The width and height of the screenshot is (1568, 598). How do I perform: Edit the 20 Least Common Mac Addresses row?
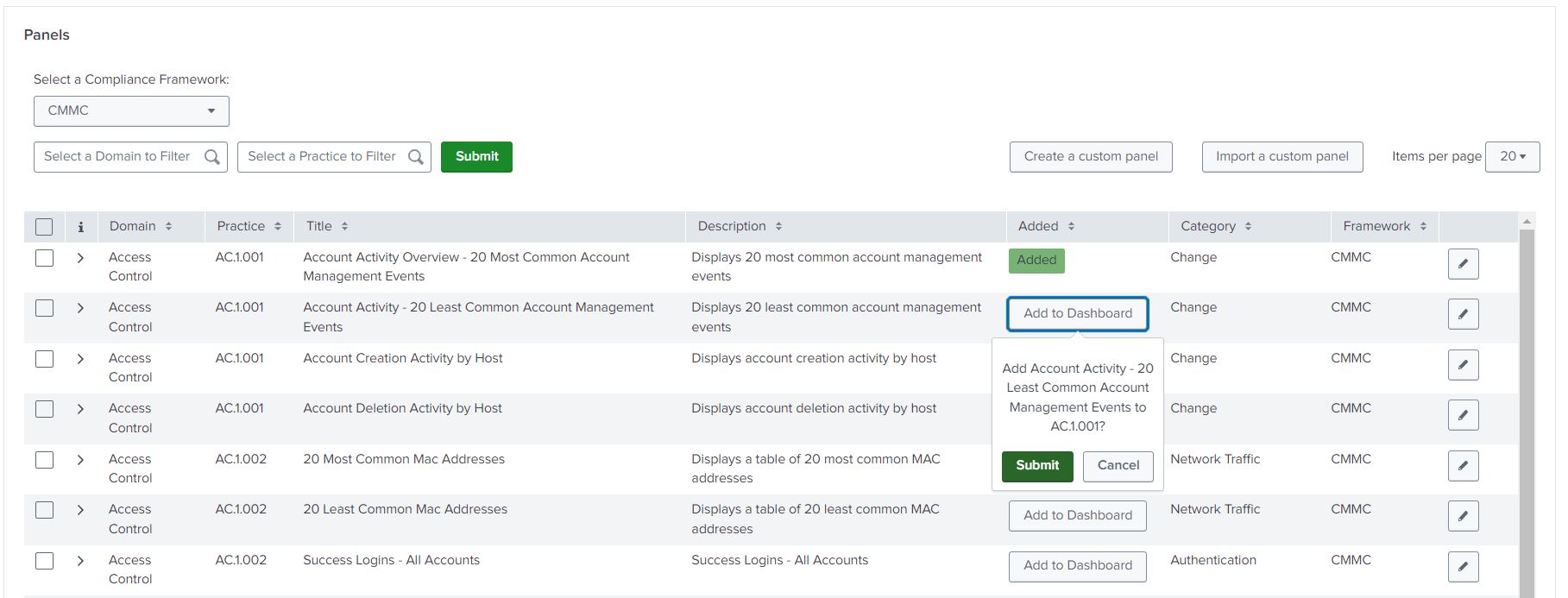coord(1463,516)
